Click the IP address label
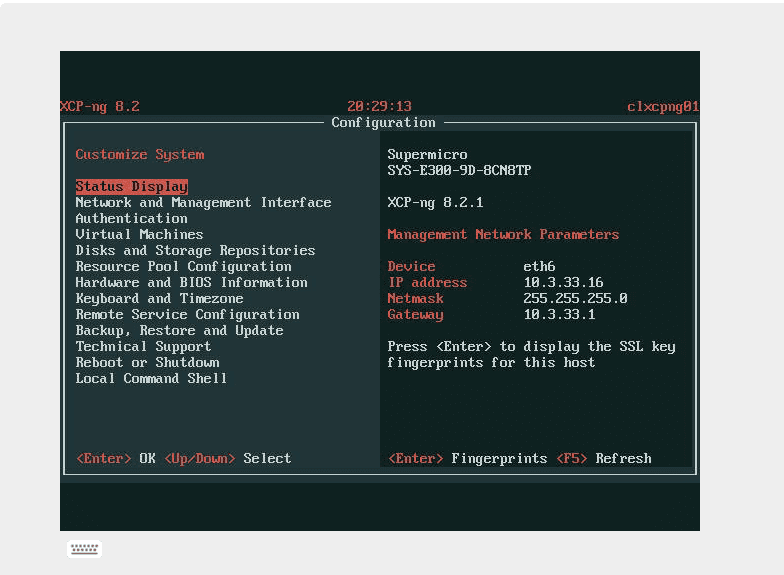The width and height of the screenshot is (784, 575). (x=428, y=282)
